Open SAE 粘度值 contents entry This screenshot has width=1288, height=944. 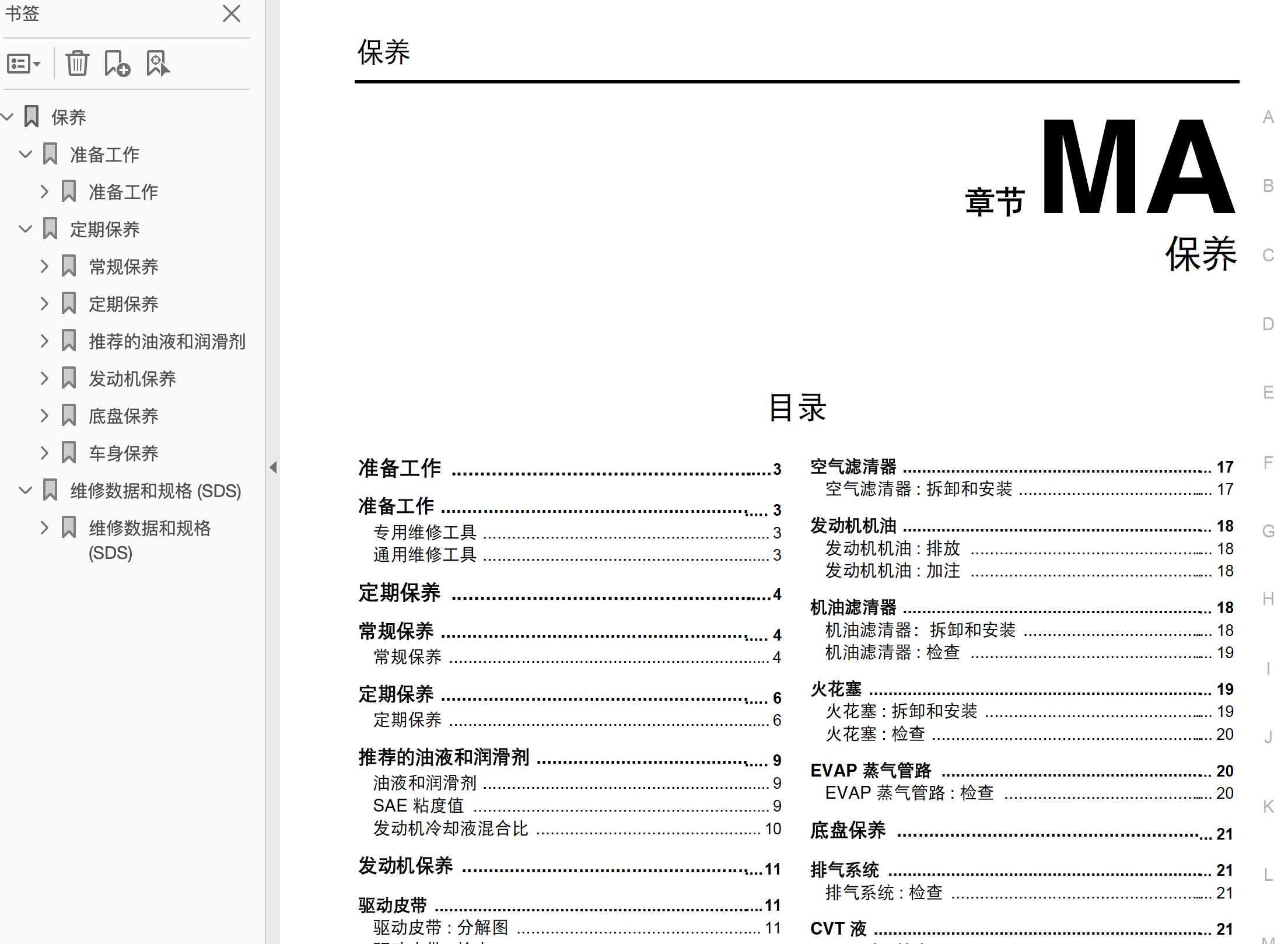(577, 805)
